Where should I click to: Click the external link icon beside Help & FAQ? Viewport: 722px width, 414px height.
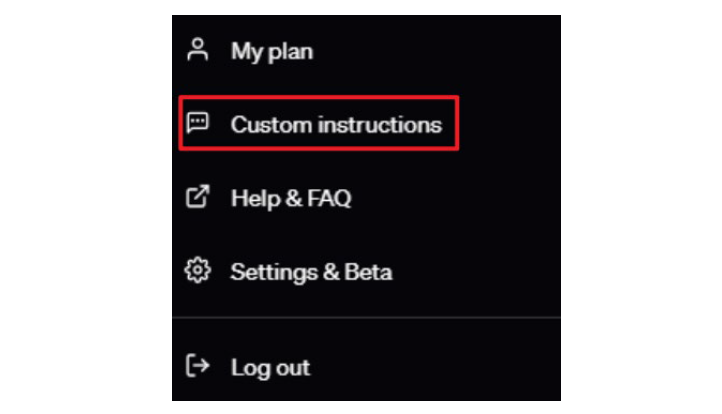(198, 197)
